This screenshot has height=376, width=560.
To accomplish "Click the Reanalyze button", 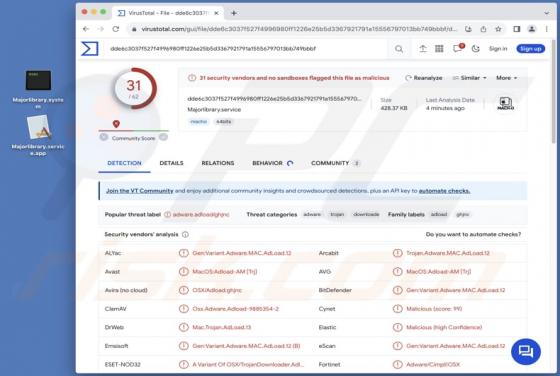I will (424, 78).
